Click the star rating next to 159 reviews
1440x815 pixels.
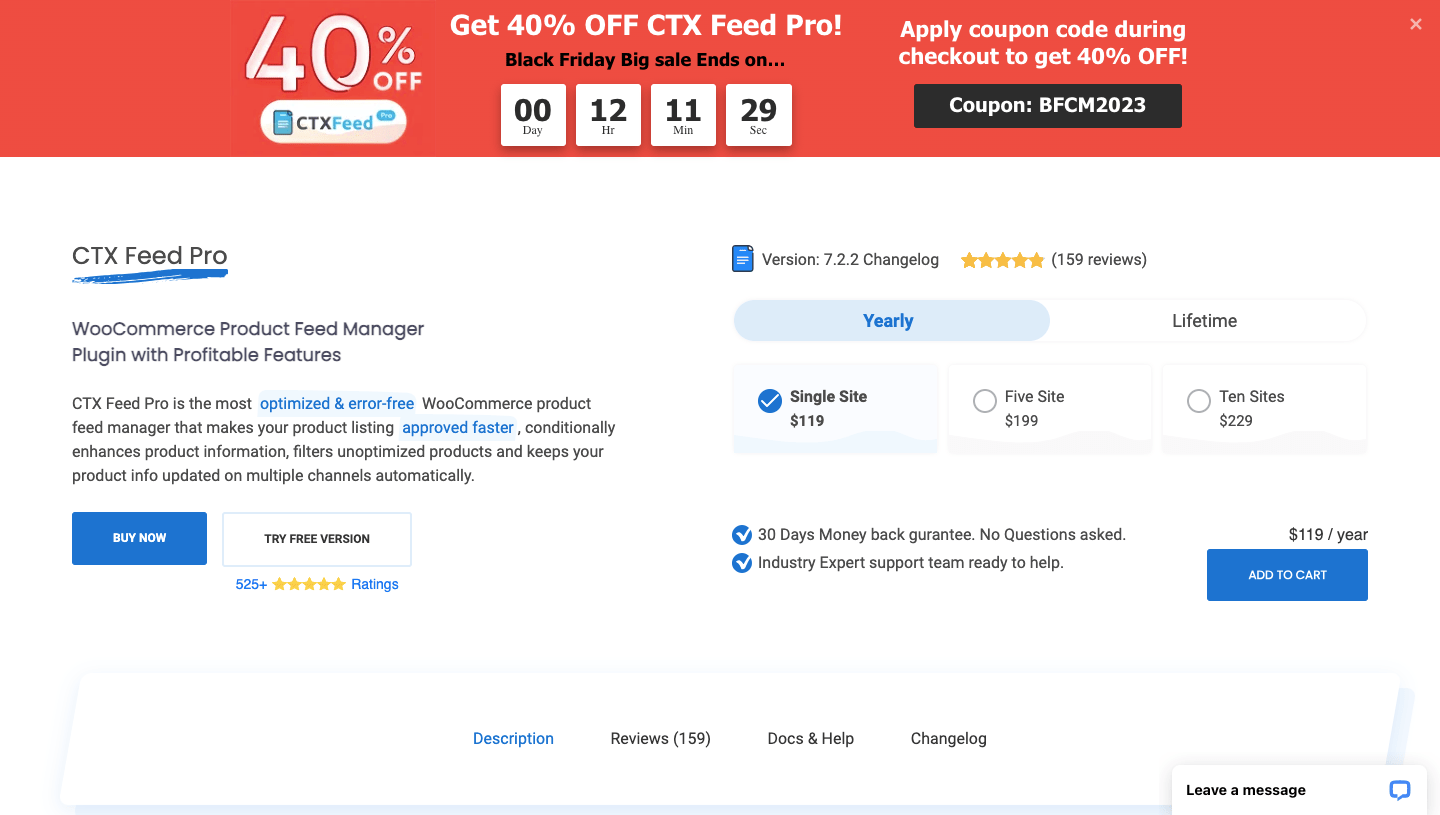point(1001,259)
